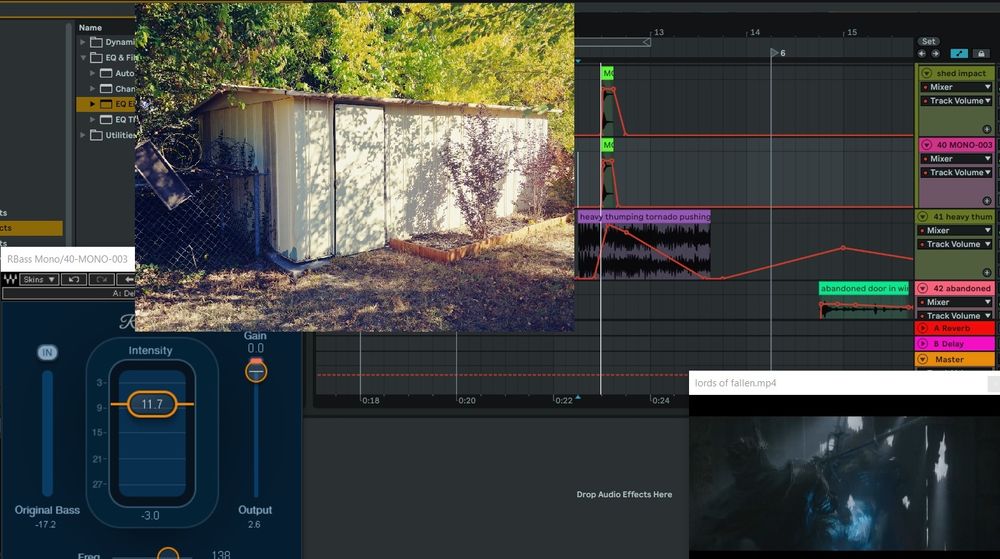Click the undo arrow in RBass toolbar
This screenshot has width=1000, height=559.
click(x=74, y=279)
